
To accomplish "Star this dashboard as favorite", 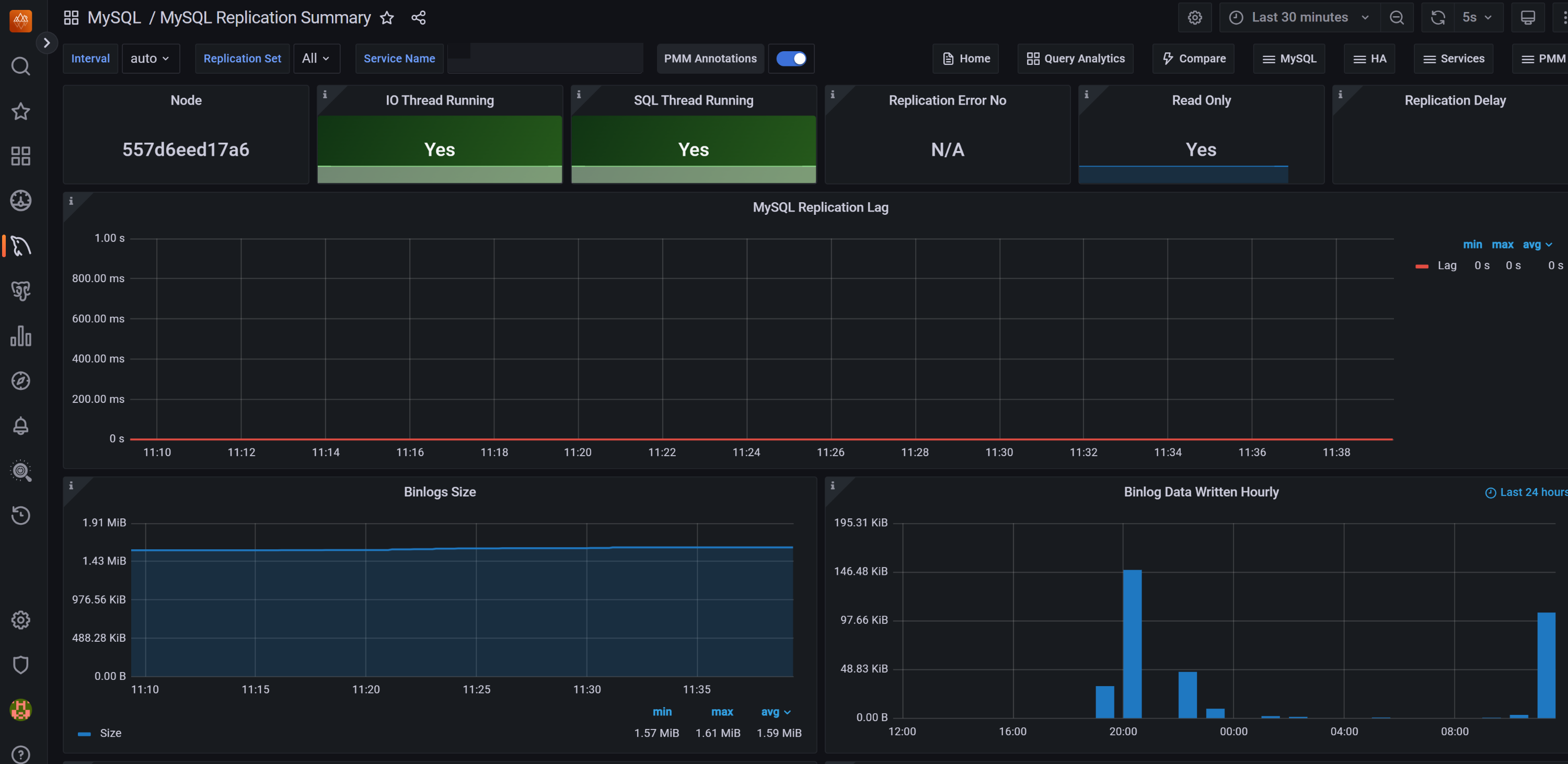I will [x=387, y=18].
